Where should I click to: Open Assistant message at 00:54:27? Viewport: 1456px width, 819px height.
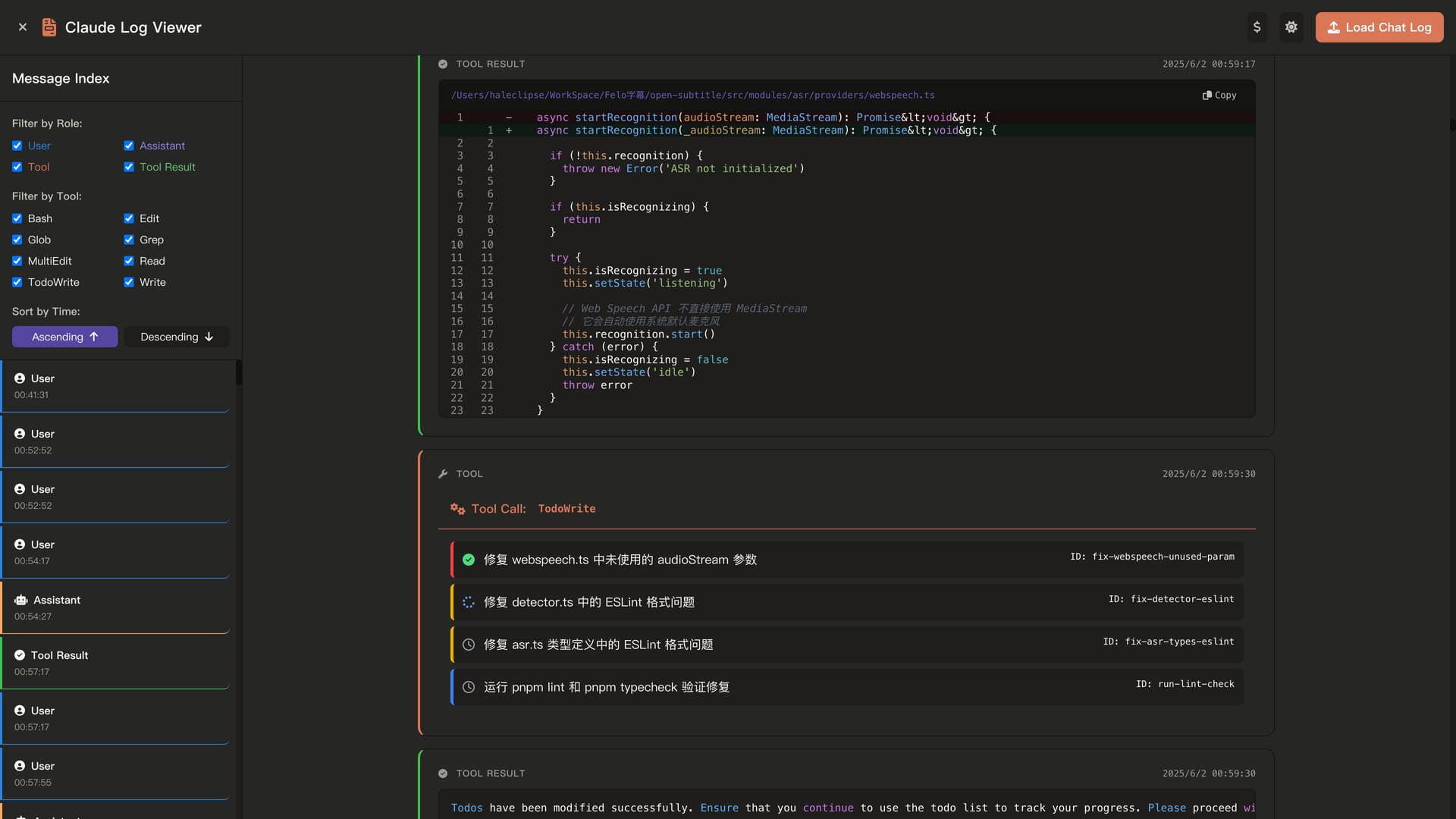pyautogui.click(x=115, y=608)
